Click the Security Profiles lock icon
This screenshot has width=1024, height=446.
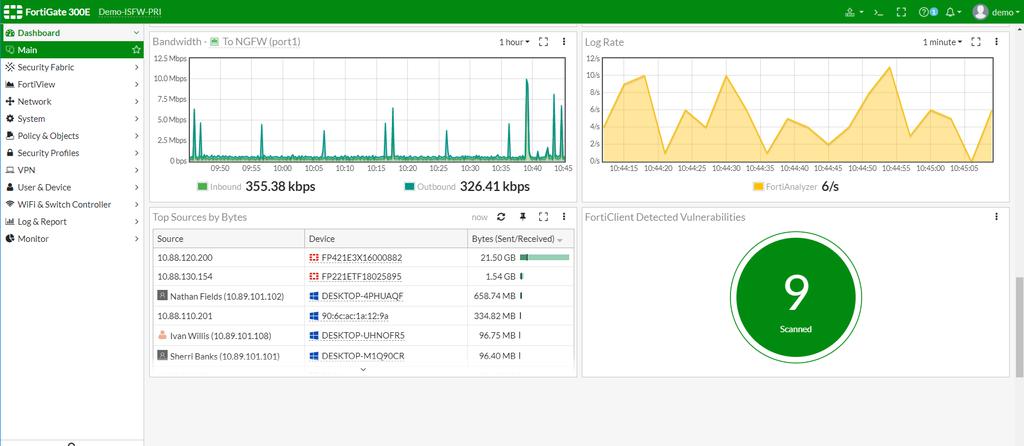(x=10, y=153)
